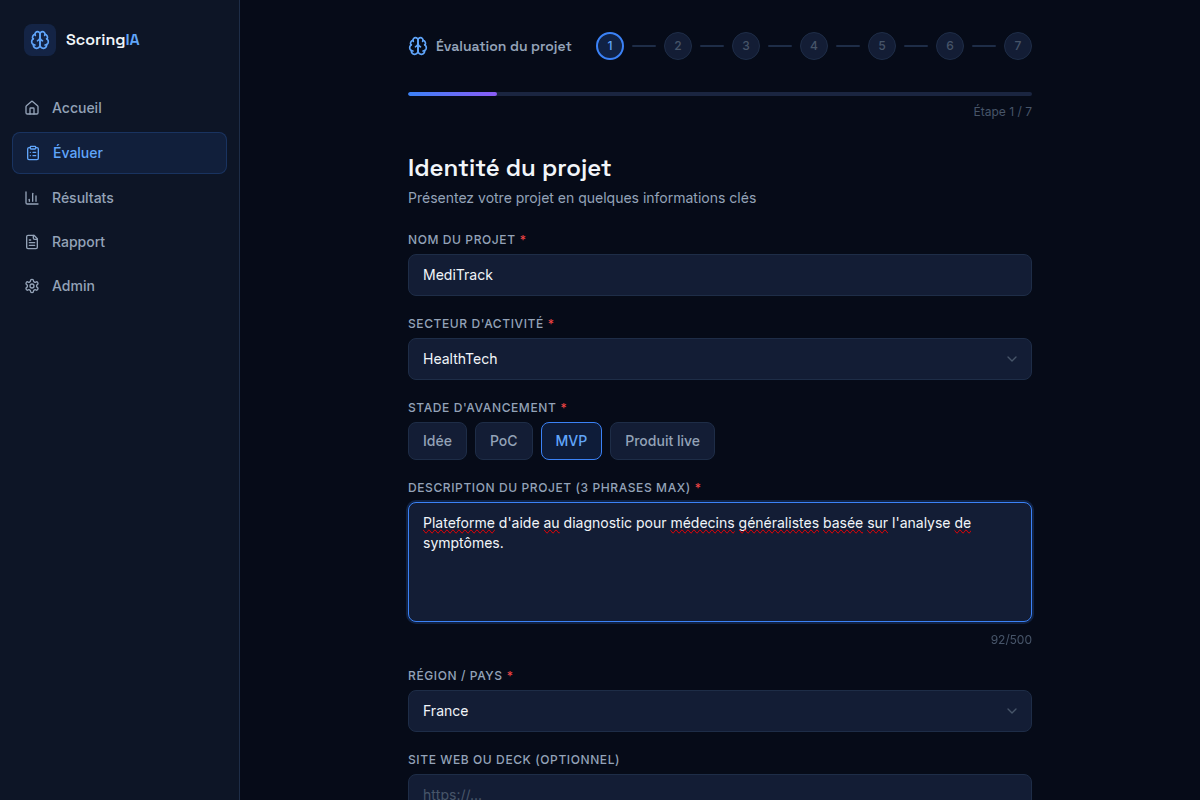Click the subtitle Présentez votre projet text
The width and height of the screenshot is (1200, 800).
click(x=582, y=198)
